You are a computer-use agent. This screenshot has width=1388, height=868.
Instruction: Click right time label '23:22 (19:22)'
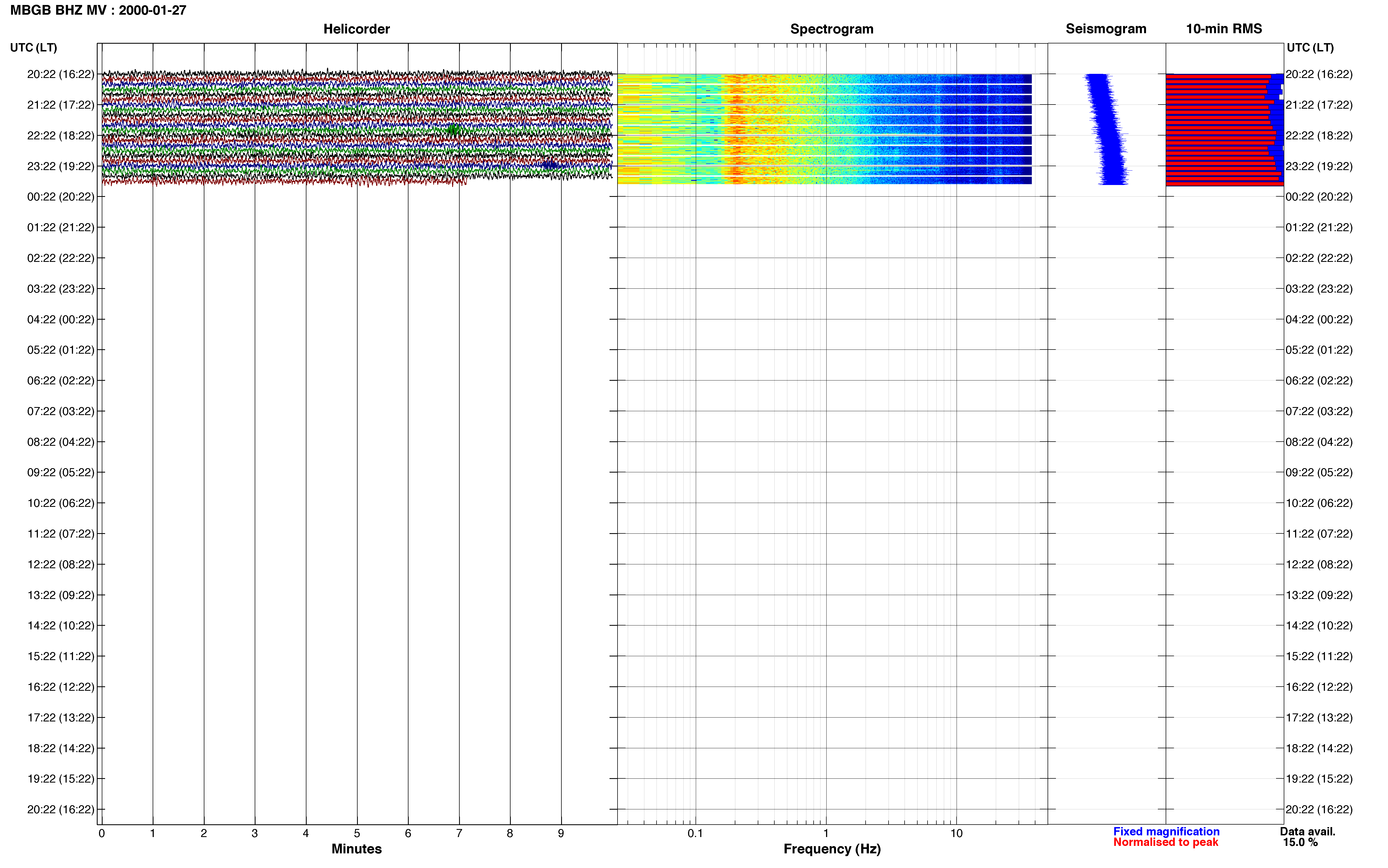click(1319, 166)
